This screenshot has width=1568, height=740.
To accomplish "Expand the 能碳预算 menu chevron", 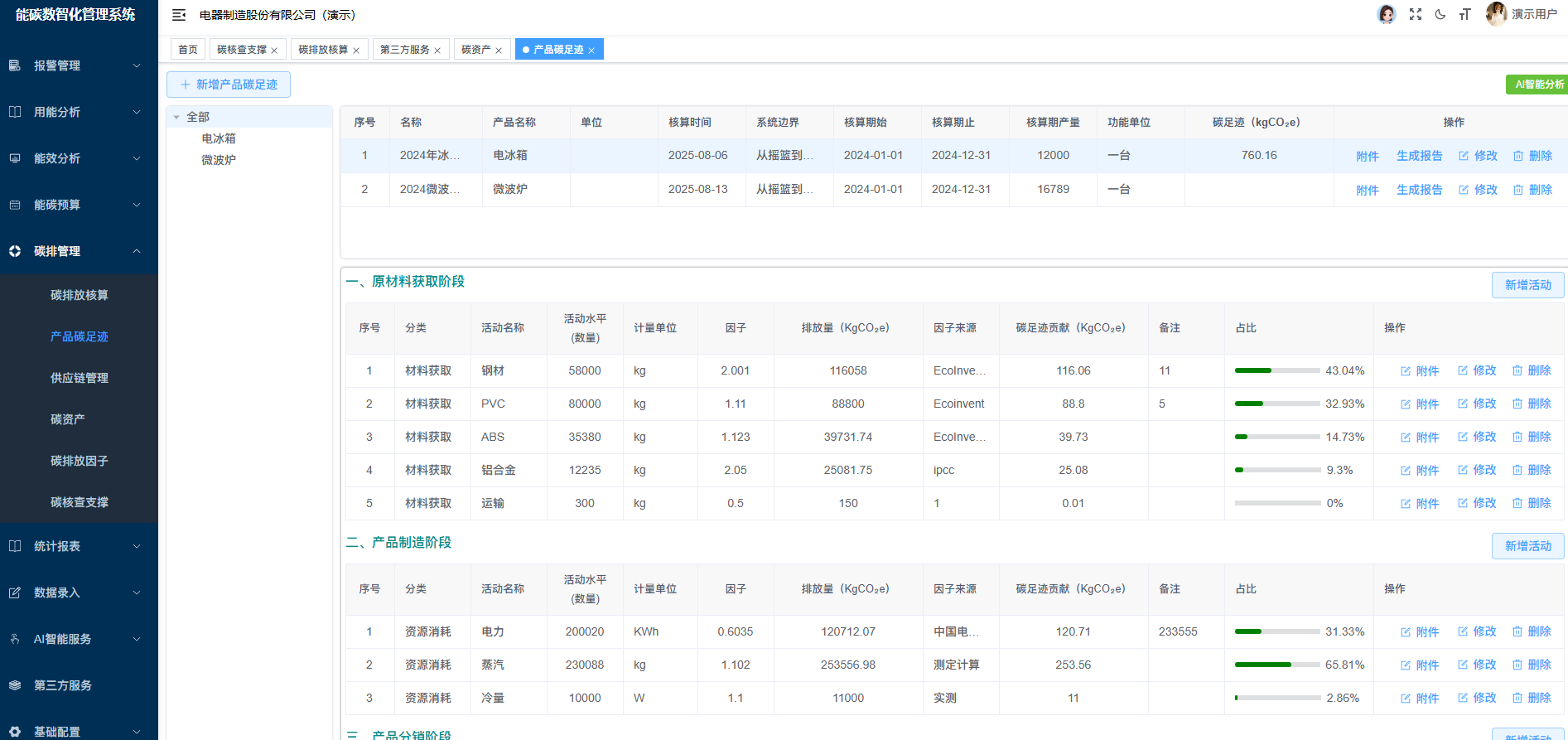I will (137, 205).
